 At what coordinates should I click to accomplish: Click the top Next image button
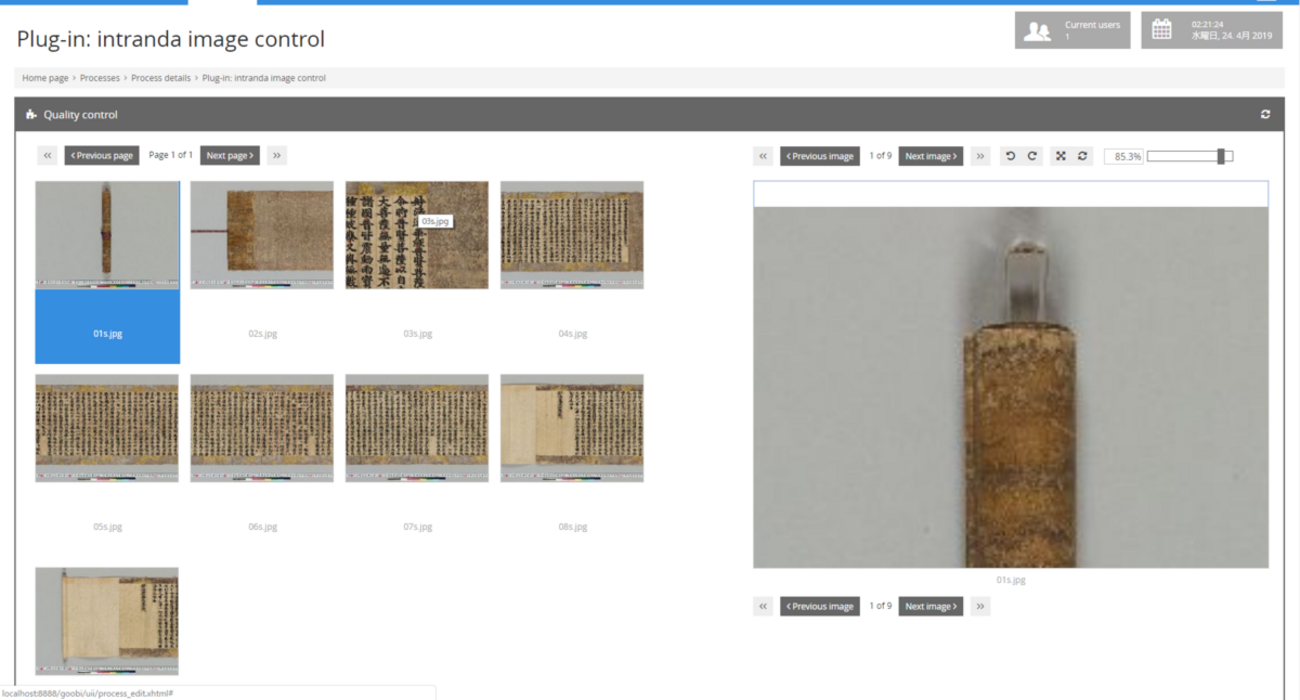point(930,156)
